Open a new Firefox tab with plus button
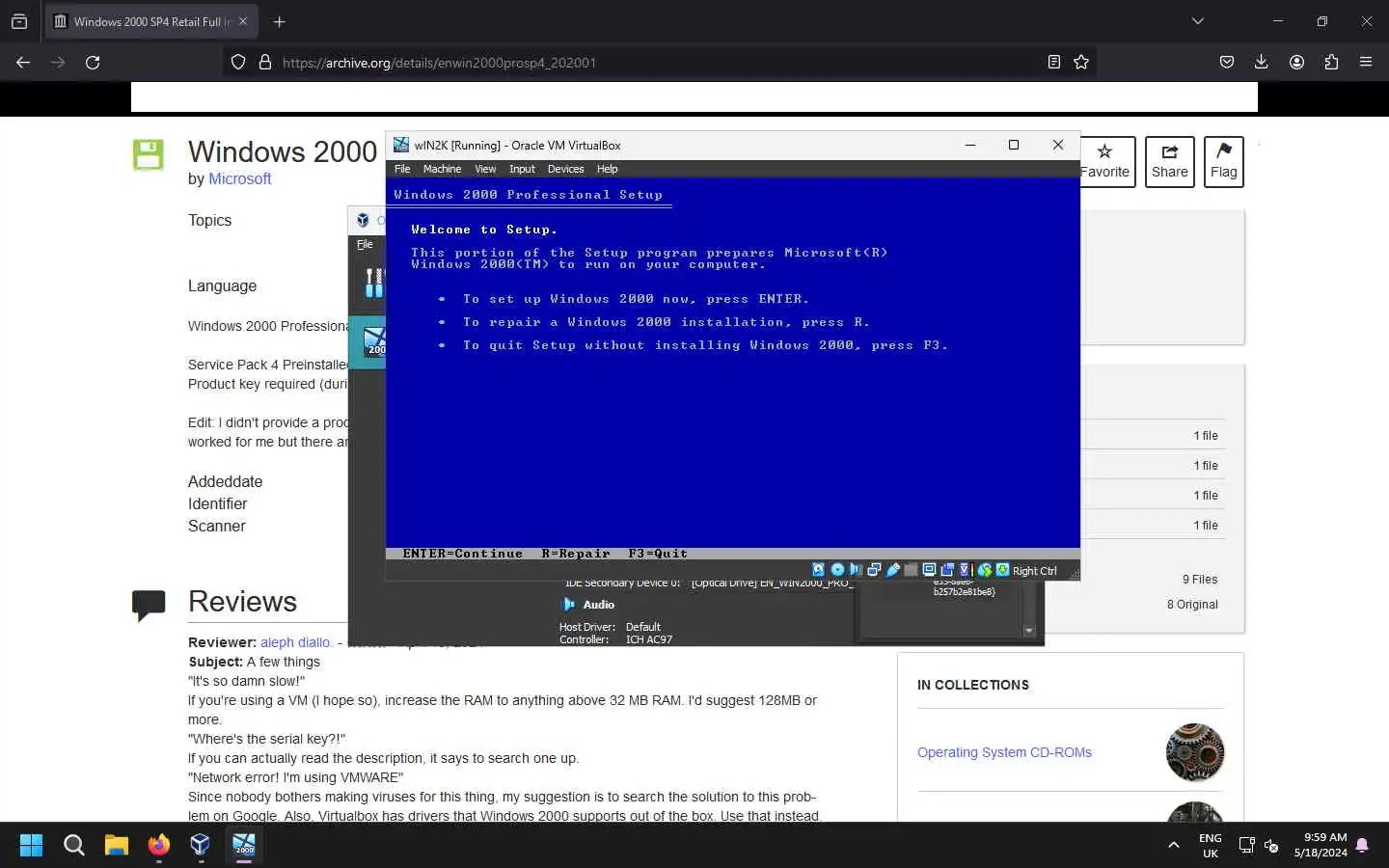The image size is (1389, 868). click(279, 21)
